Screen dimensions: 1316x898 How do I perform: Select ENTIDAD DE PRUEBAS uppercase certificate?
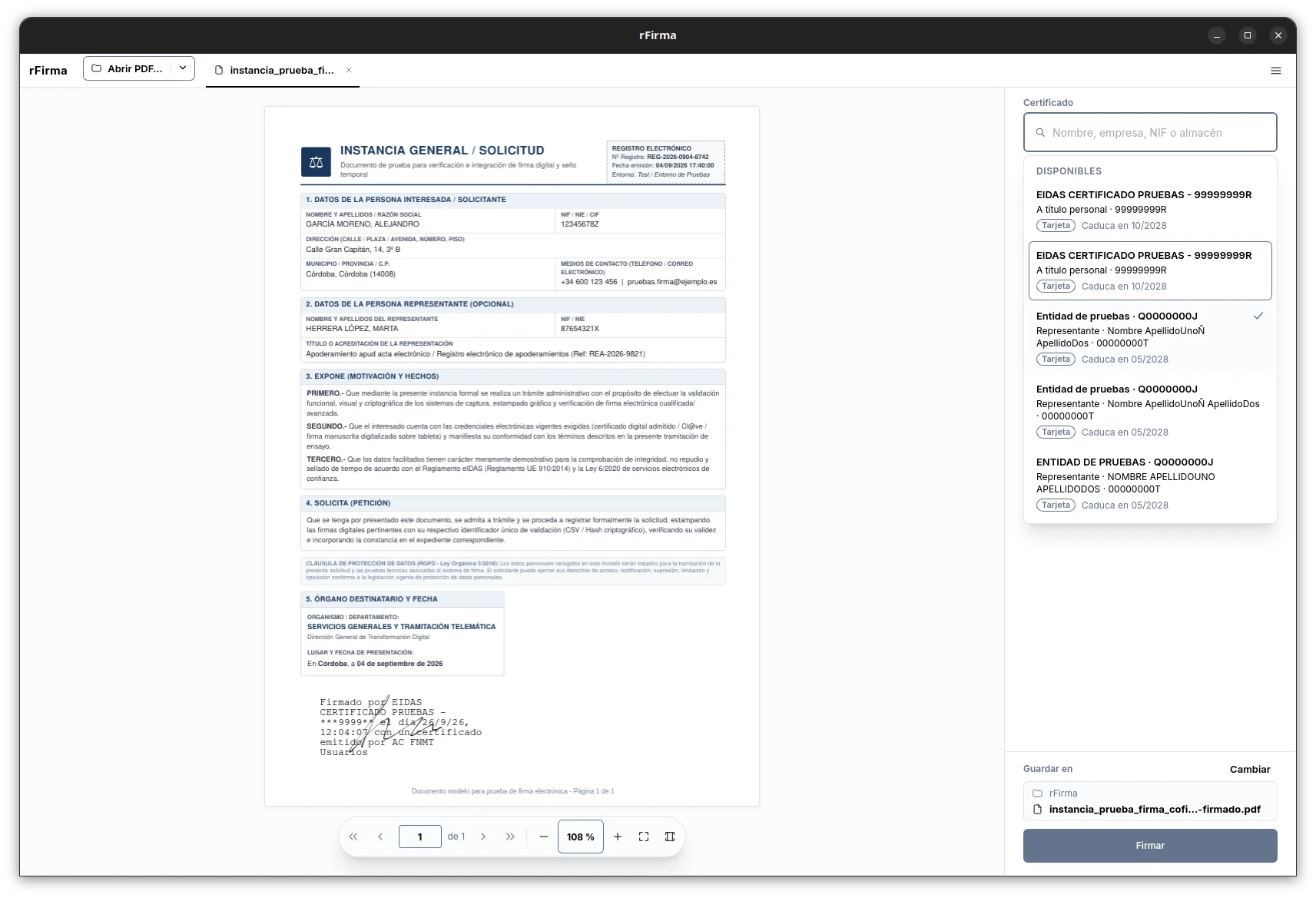click(x=1150, y=483)
